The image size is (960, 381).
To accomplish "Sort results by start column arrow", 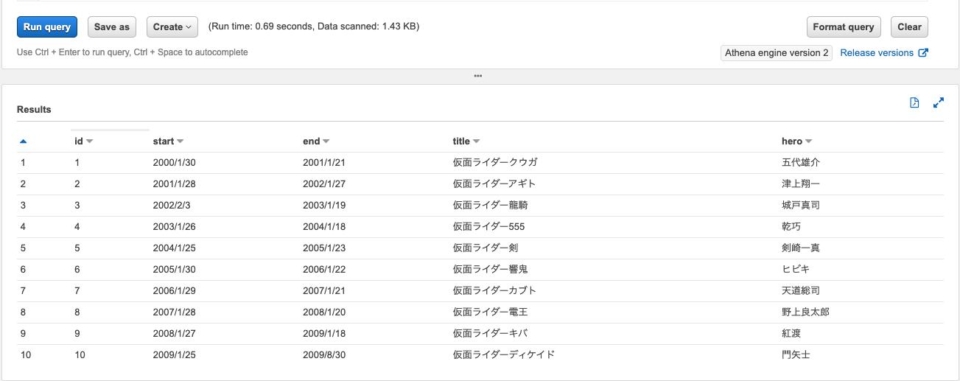I will click(180, 141).
